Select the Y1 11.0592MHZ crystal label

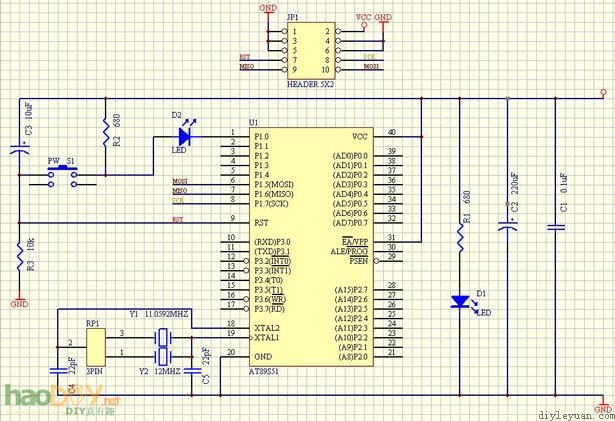[x=162, y=313]
